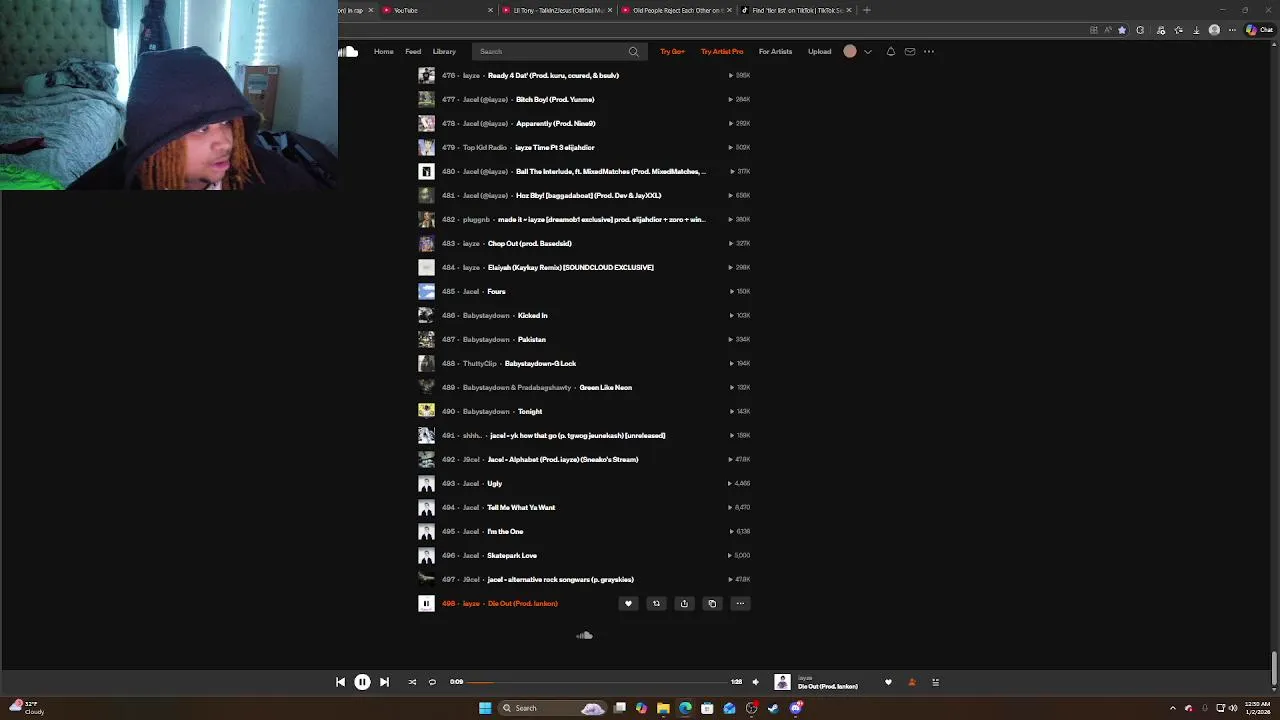This screenshot has height=720, width=1280.
Task: Click the Windows taskbar Search box
Action: coord(554,708)
